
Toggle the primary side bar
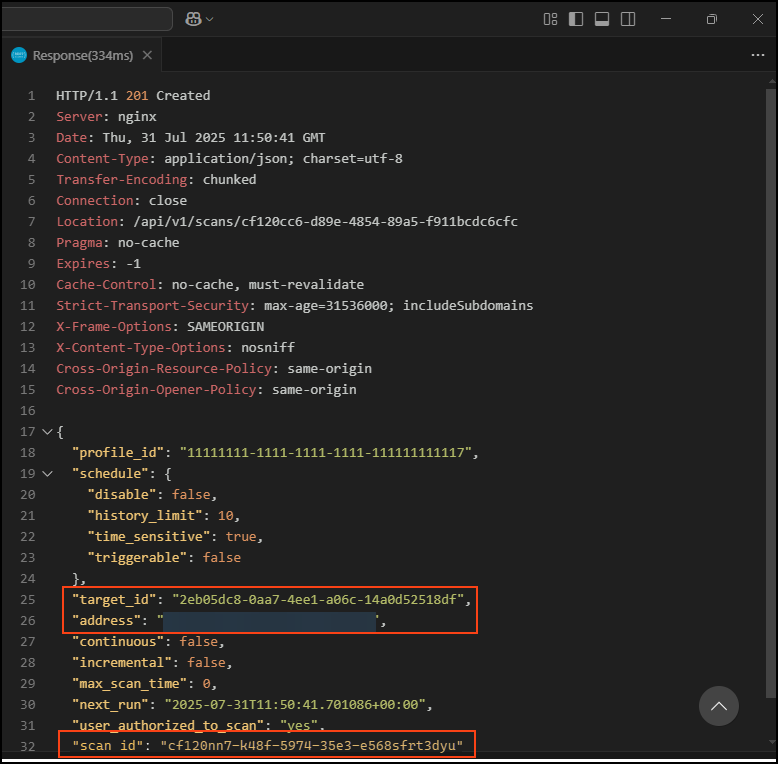pyautogui.click(x=576, y=19)
